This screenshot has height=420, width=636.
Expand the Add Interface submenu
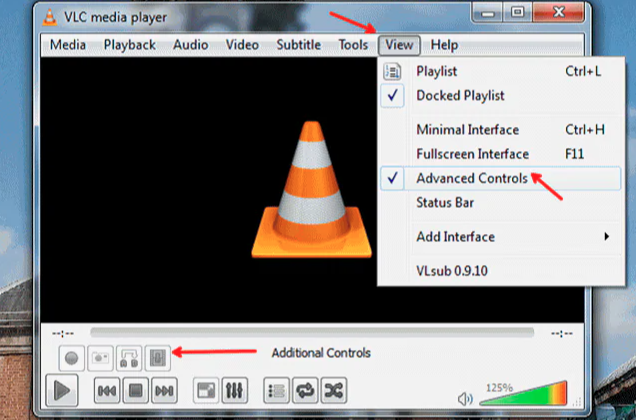[501, 237]
